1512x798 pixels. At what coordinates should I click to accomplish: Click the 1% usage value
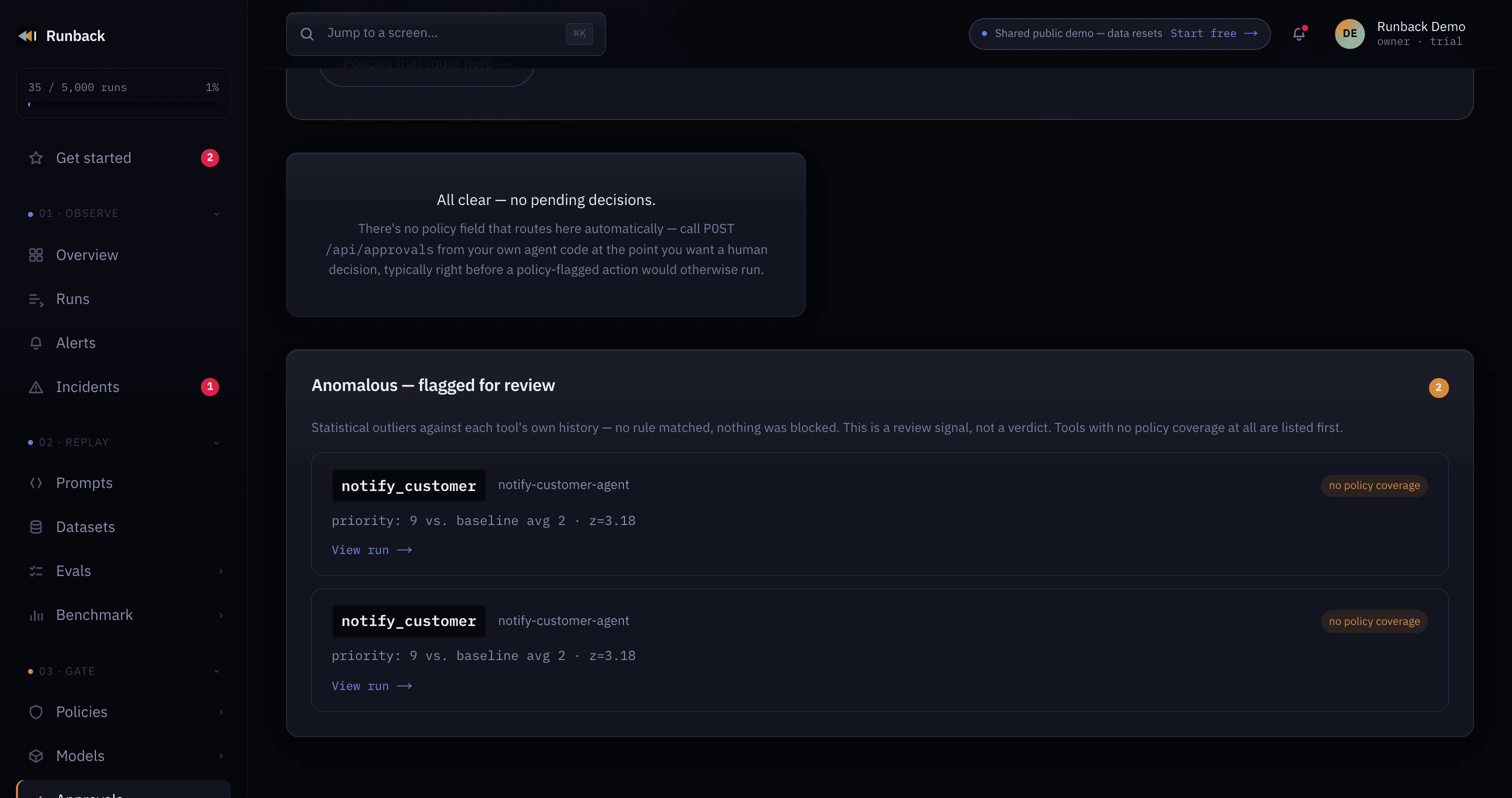[212, 87]
